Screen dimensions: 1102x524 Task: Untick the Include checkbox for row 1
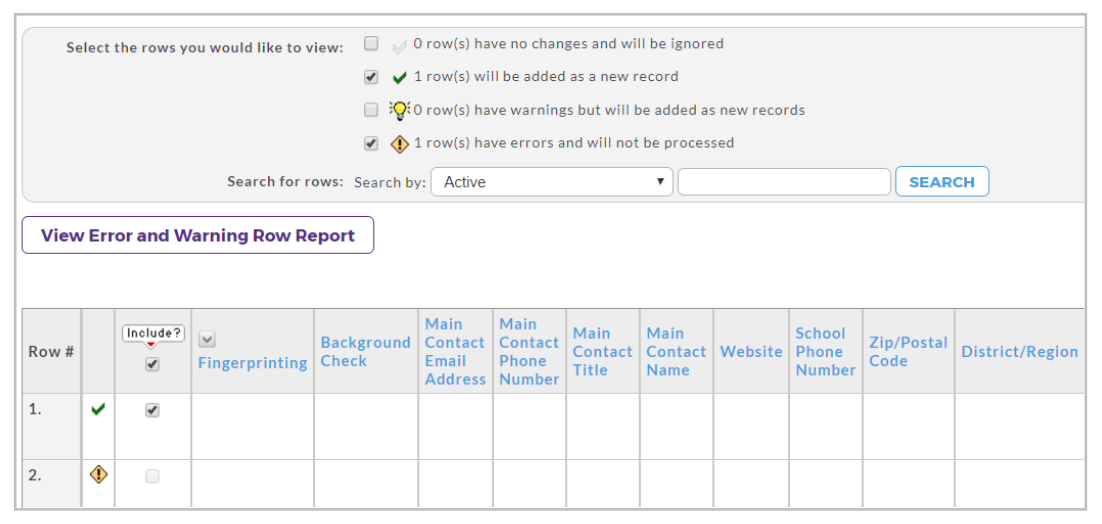coord(152,410)
